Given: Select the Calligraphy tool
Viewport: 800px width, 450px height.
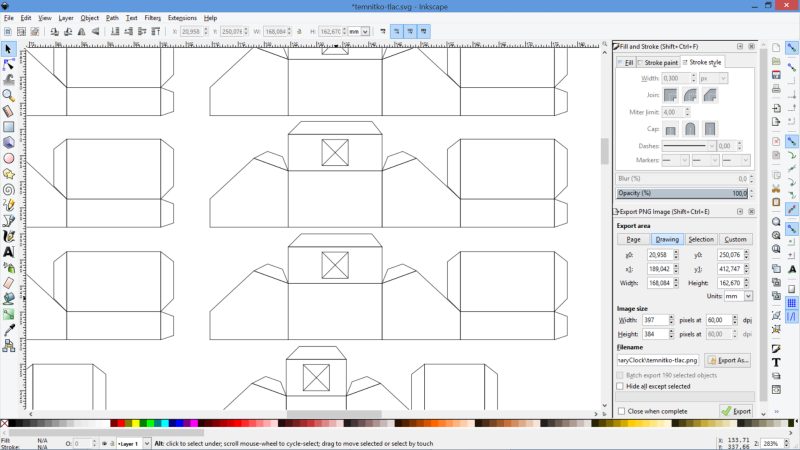Looking at the screenshot, I should click(x=8, y=236).
